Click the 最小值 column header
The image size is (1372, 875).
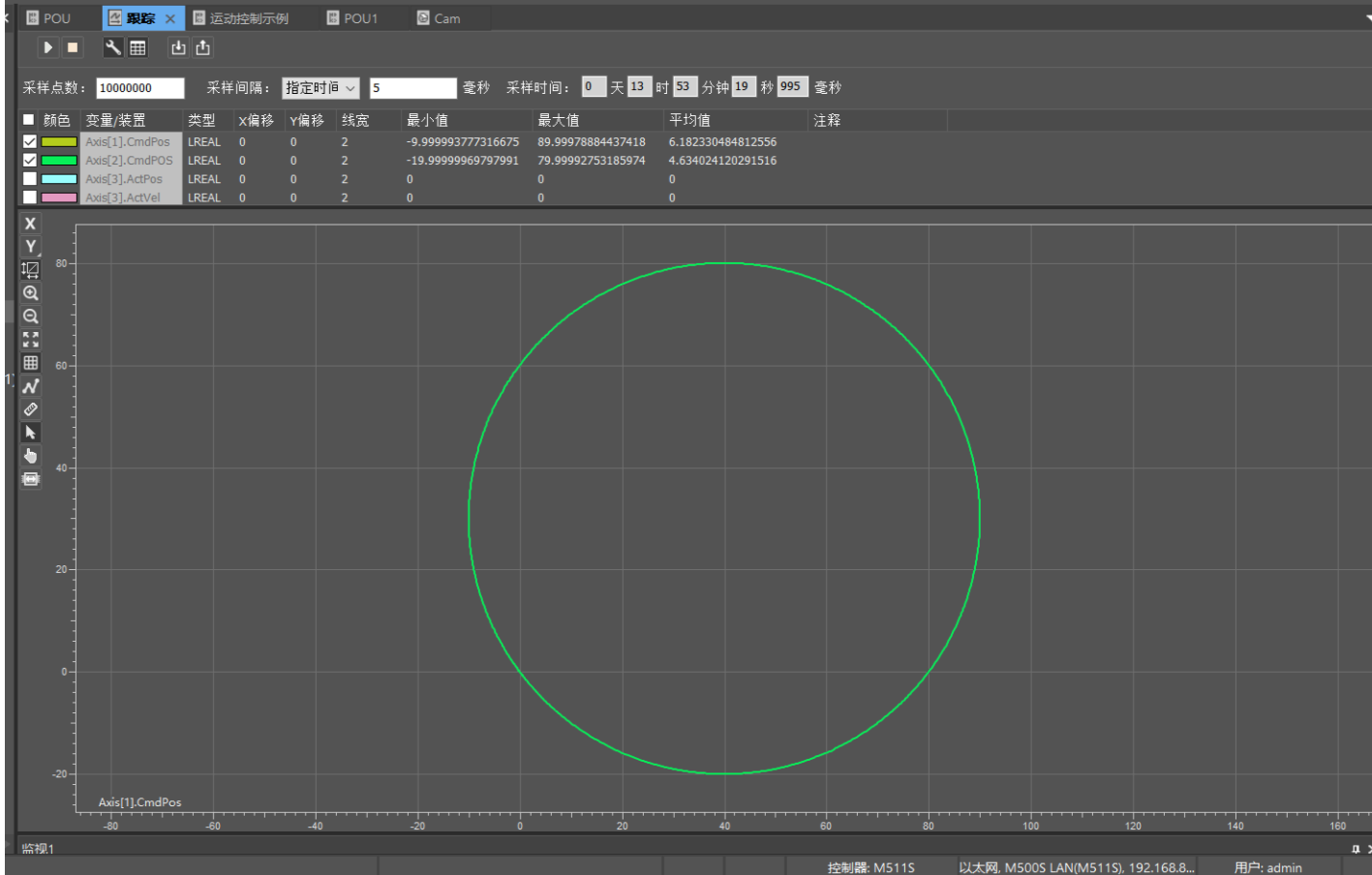(x=467, y=120)
